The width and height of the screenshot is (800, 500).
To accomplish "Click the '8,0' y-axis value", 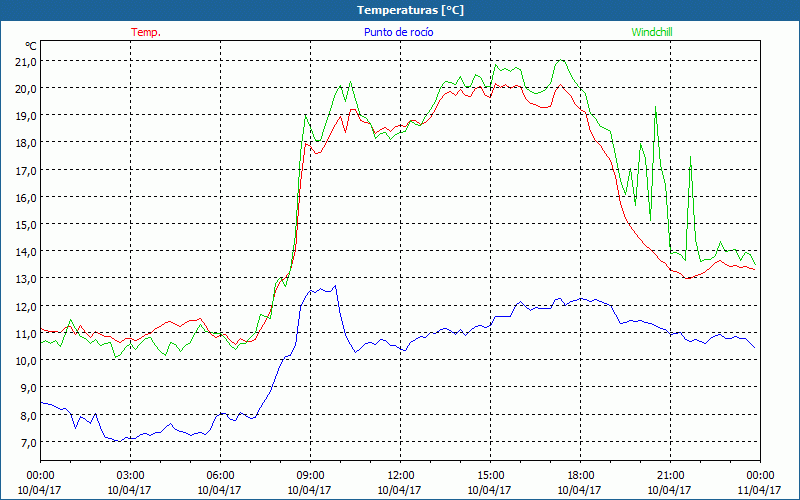I will [28, 415].
